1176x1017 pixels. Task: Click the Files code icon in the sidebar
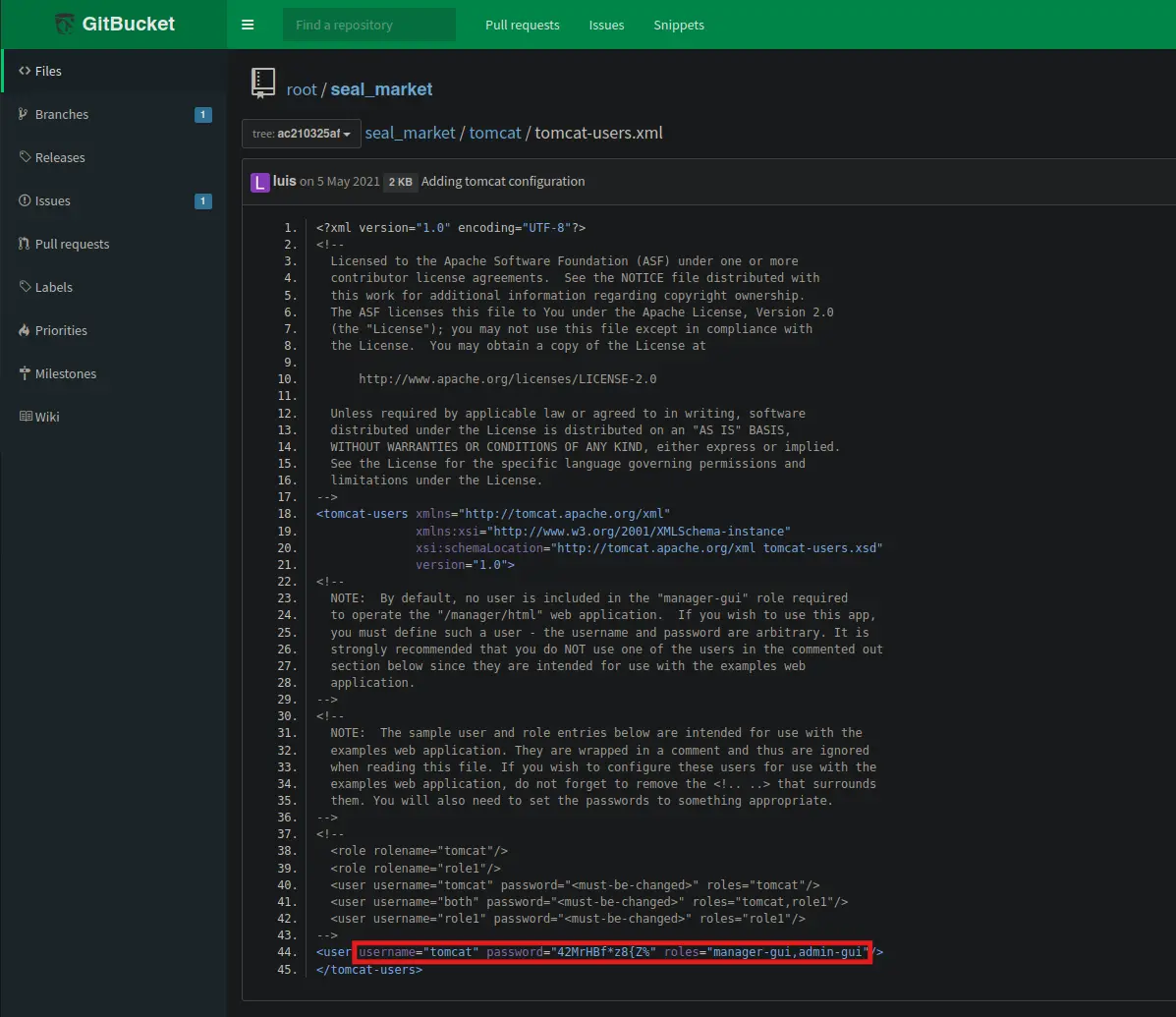pos(25,71)
